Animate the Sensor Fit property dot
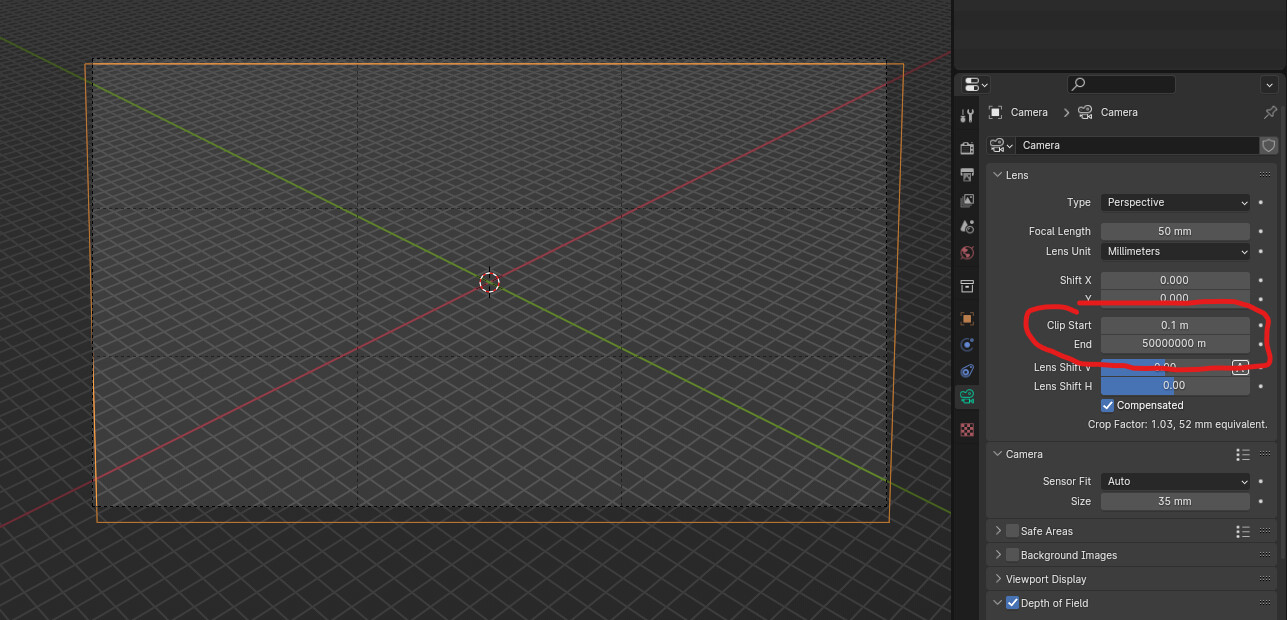1287x620 pixels. coord(1261,481)
